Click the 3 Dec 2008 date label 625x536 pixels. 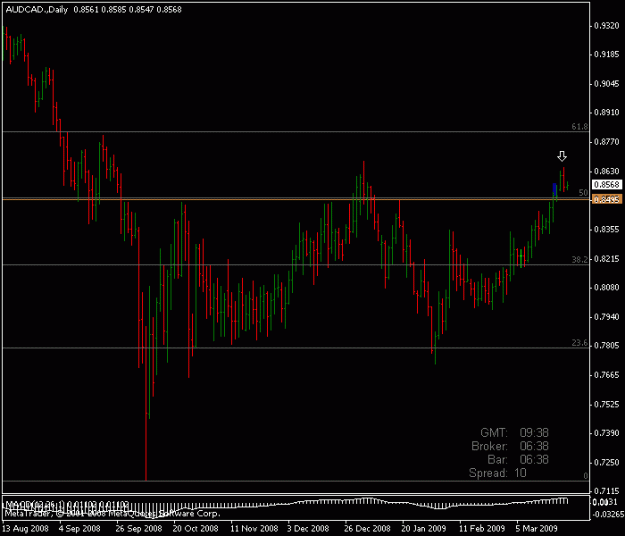click(308, 529)
